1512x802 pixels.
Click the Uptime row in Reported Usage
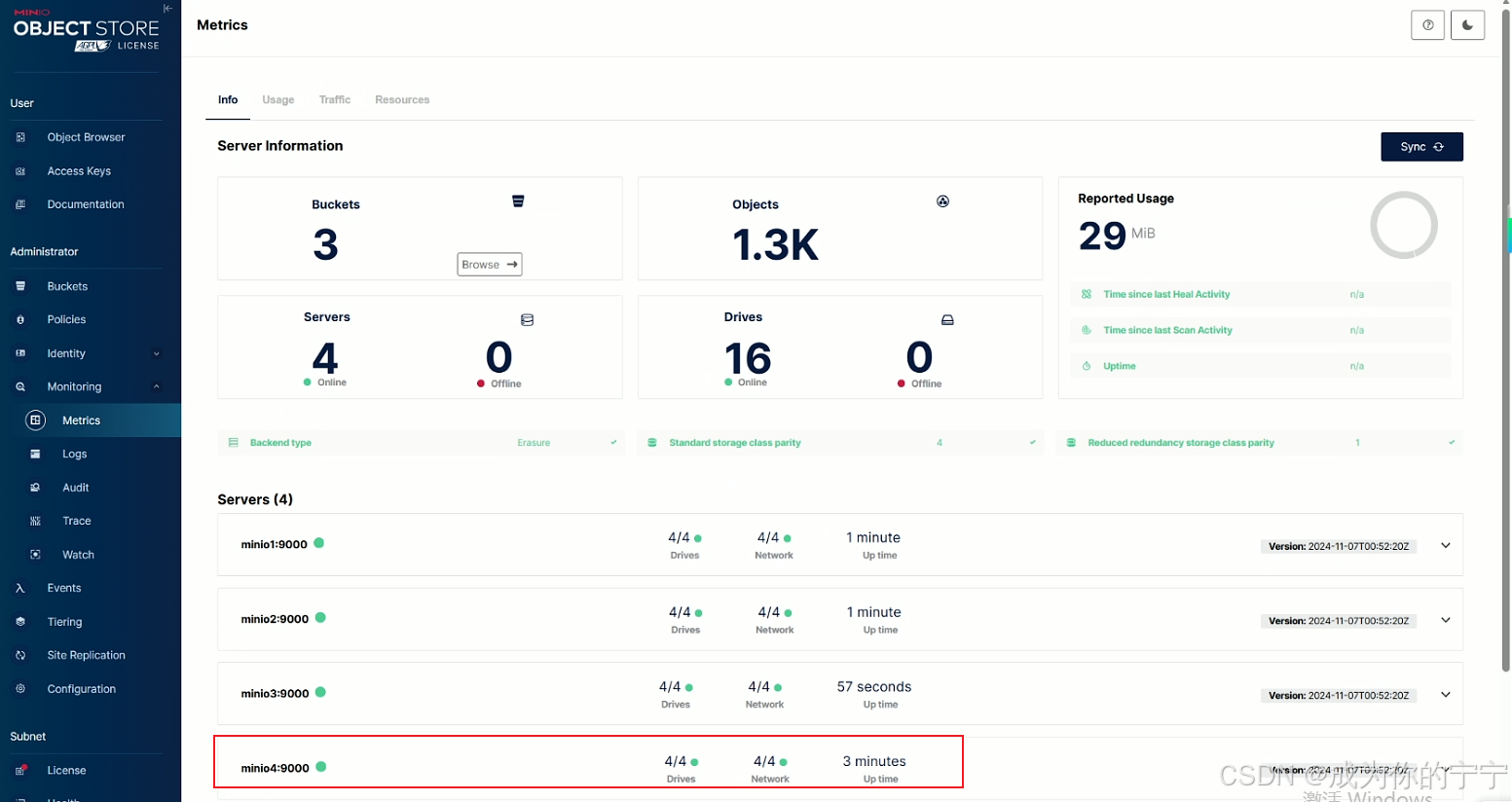1261,366
